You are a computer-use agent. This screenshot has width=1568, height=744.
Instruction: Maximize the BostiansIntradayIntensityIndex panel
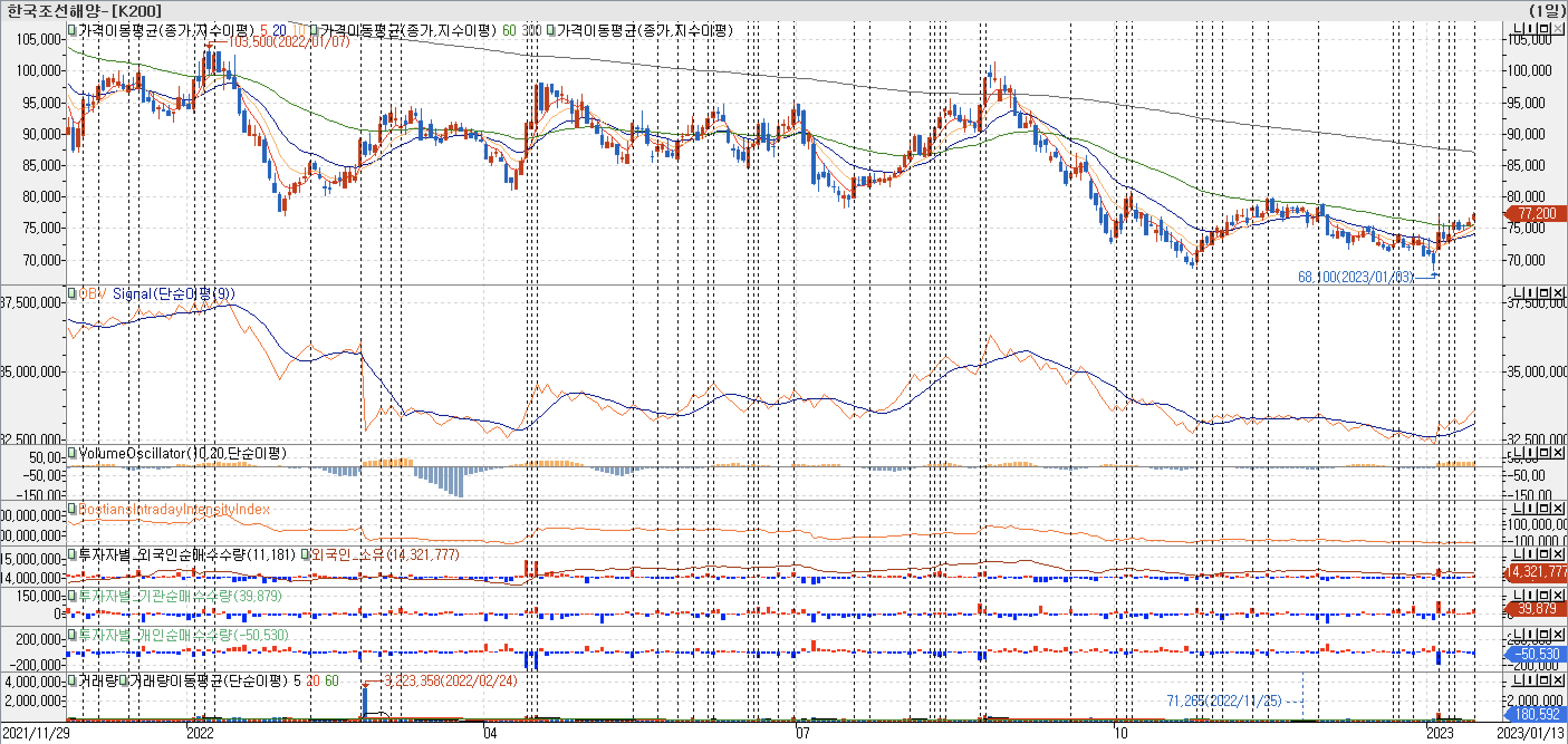tap(1544, 508)
